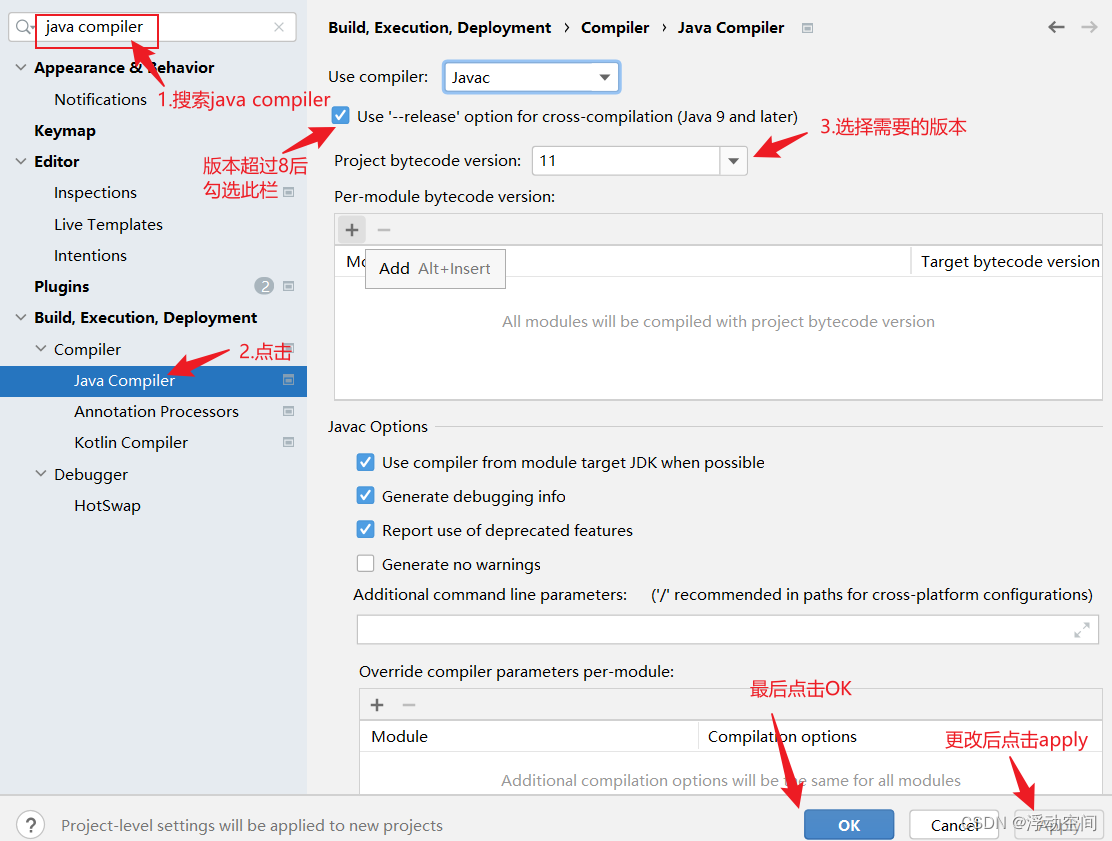Remove per-module compiler parameter override

click(408, 705)
